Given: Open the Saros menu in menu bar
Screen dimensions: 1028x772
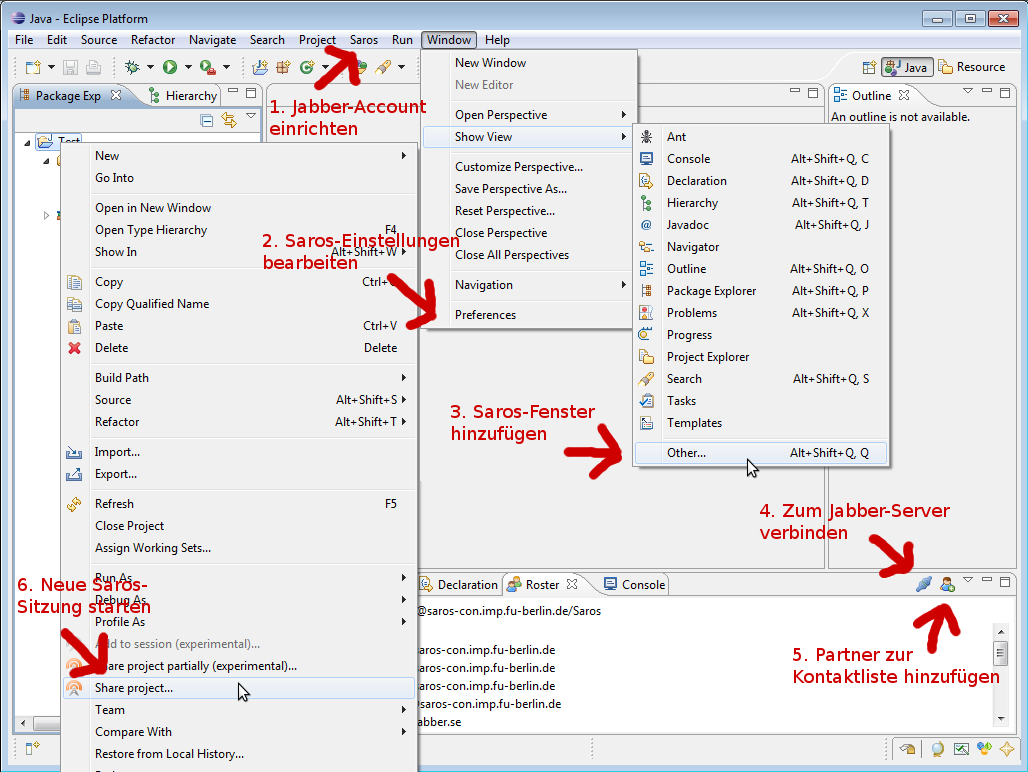Looking at the screenshot, I should point(364,40).
